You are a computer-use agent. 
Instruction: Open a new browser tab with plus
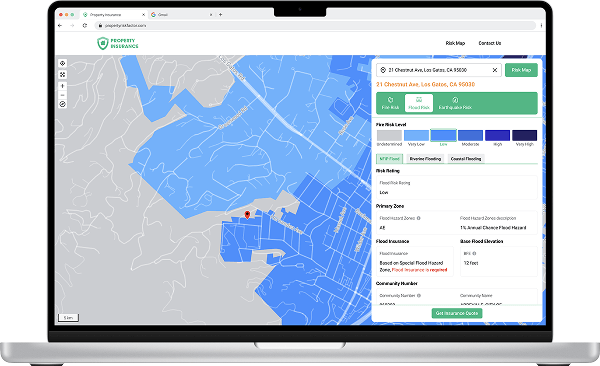220,15
